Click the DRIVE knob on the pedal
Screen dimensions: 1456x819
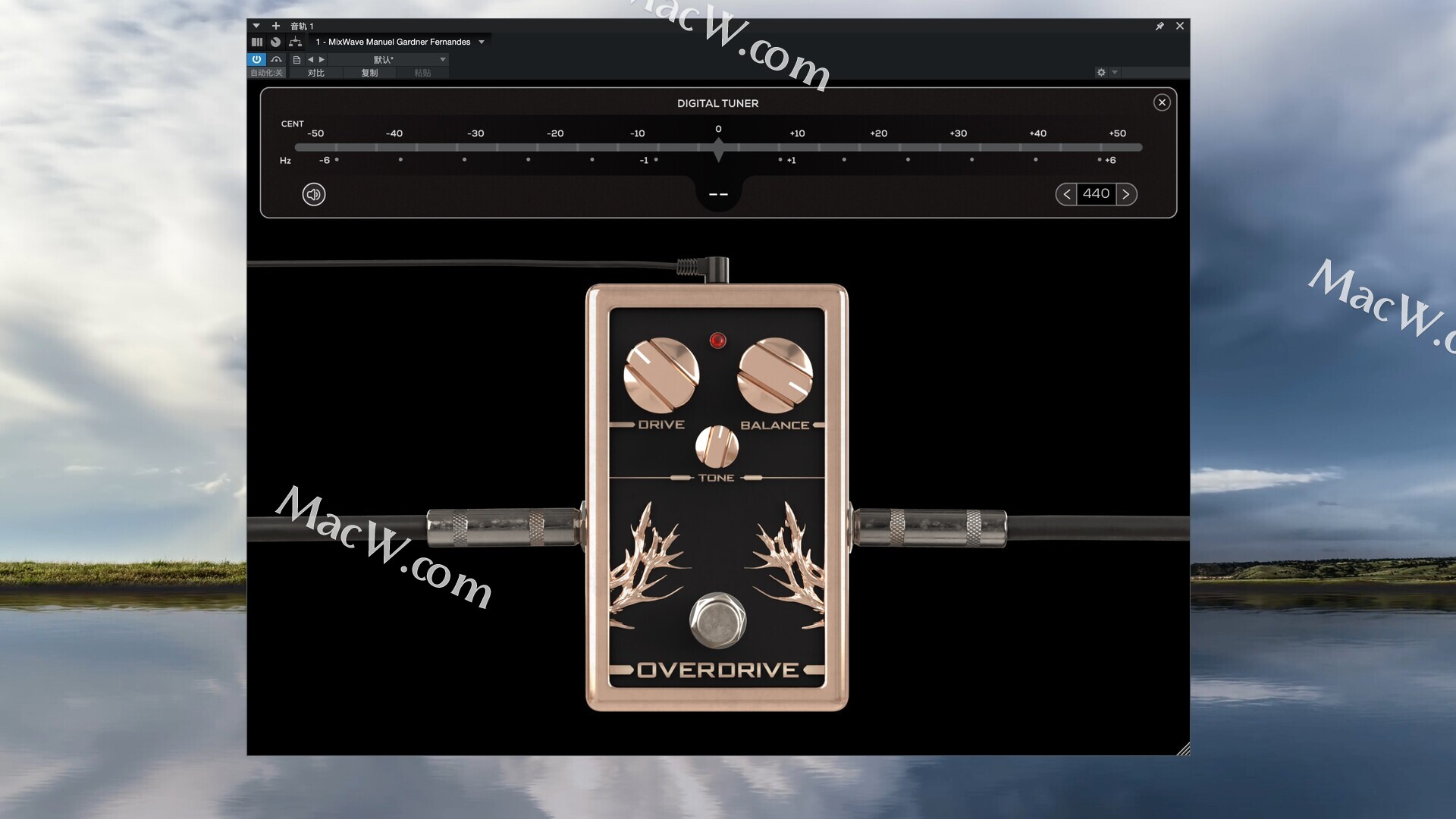(x=661, y=375)
